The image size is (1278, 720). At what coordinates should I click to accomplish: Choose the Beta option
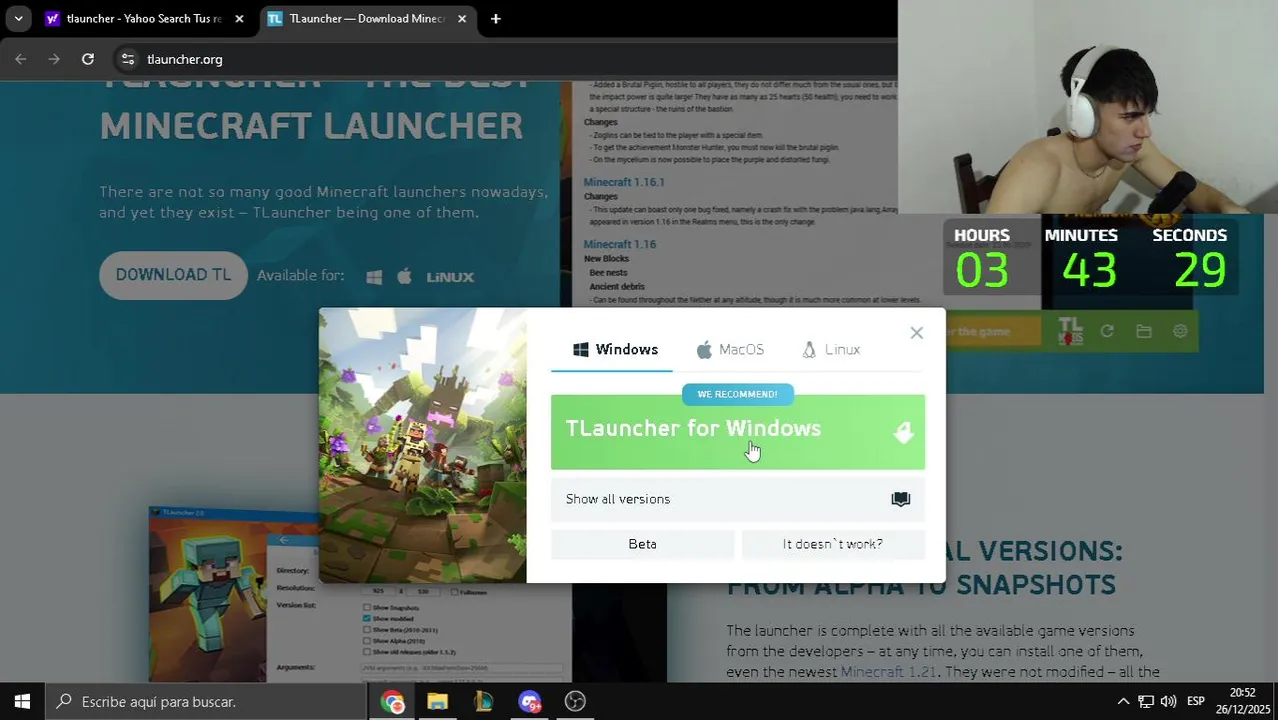coord(642,544)
